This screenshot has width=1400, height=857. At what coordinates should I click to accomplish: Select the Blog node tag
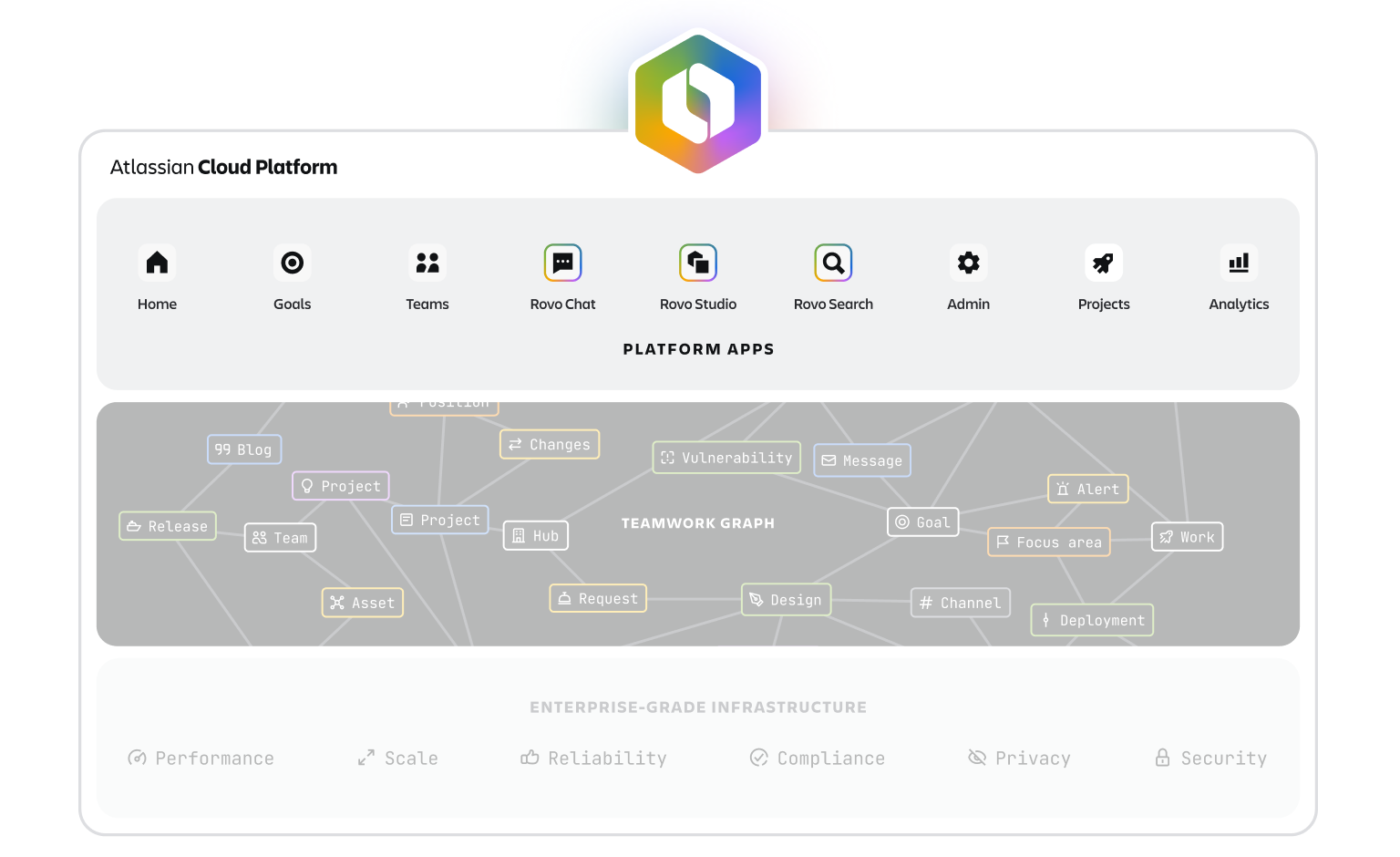(244, 449)
